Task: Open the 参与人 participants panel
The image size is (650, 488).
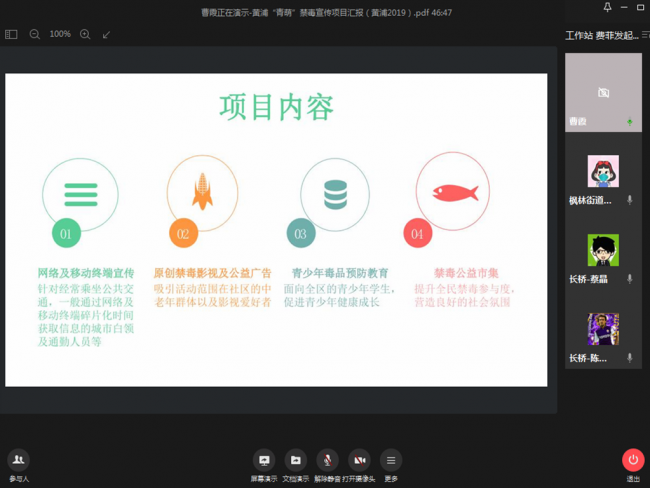Action: [18, 463]
